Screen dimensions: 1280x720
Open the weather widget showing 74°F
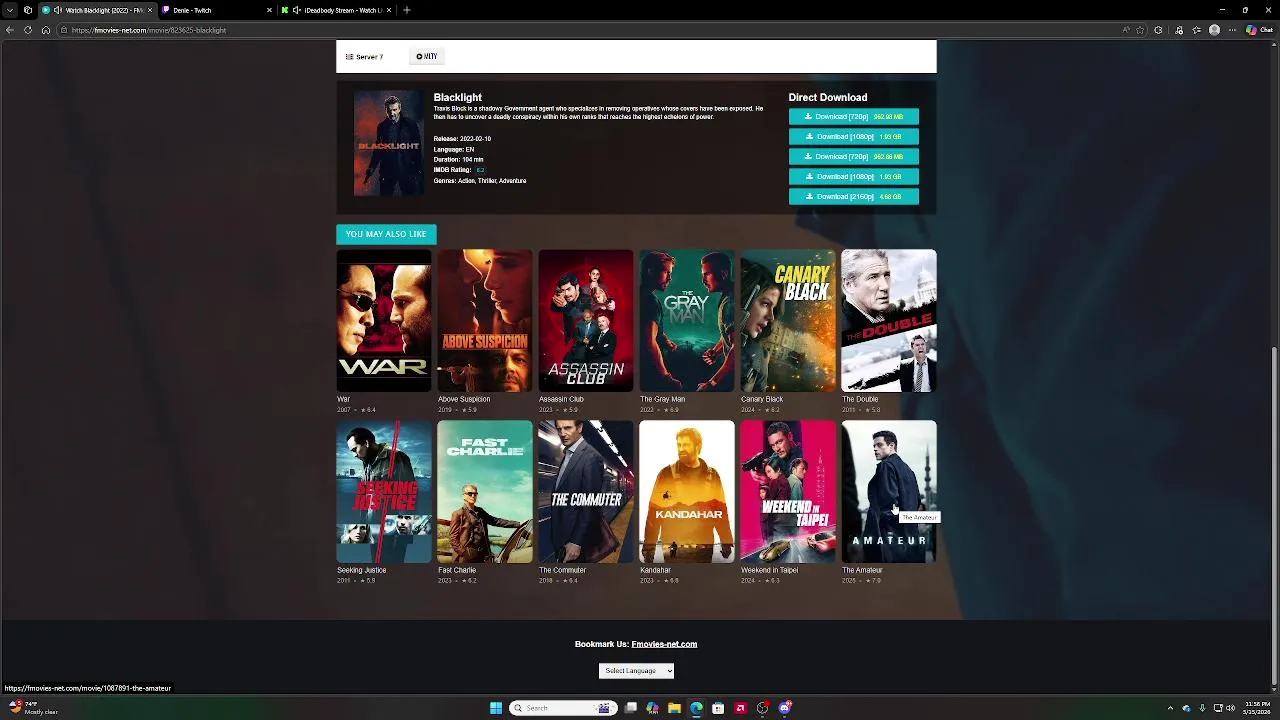[35, 708]
